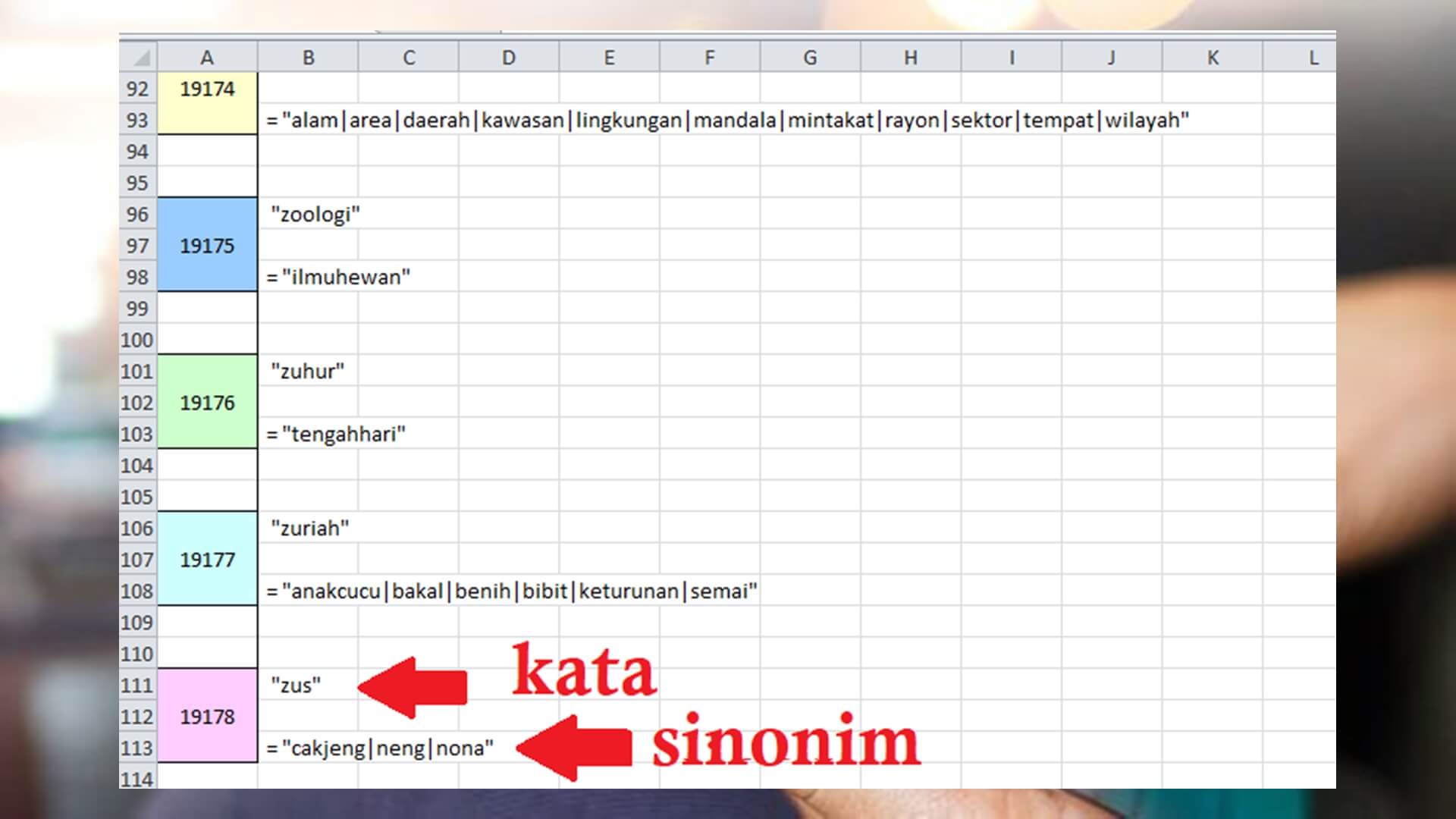
Task: Select the pink cell containing 19178
Action: click(x=207, y=716)
